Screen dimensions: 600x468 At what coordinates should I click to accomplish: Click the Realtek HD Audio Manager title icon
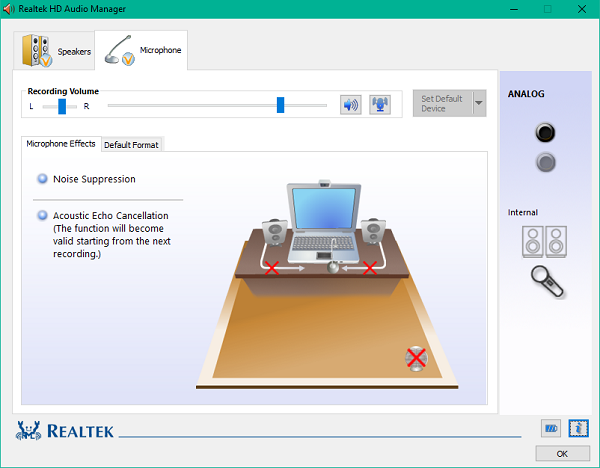click(x=8, y=9)
